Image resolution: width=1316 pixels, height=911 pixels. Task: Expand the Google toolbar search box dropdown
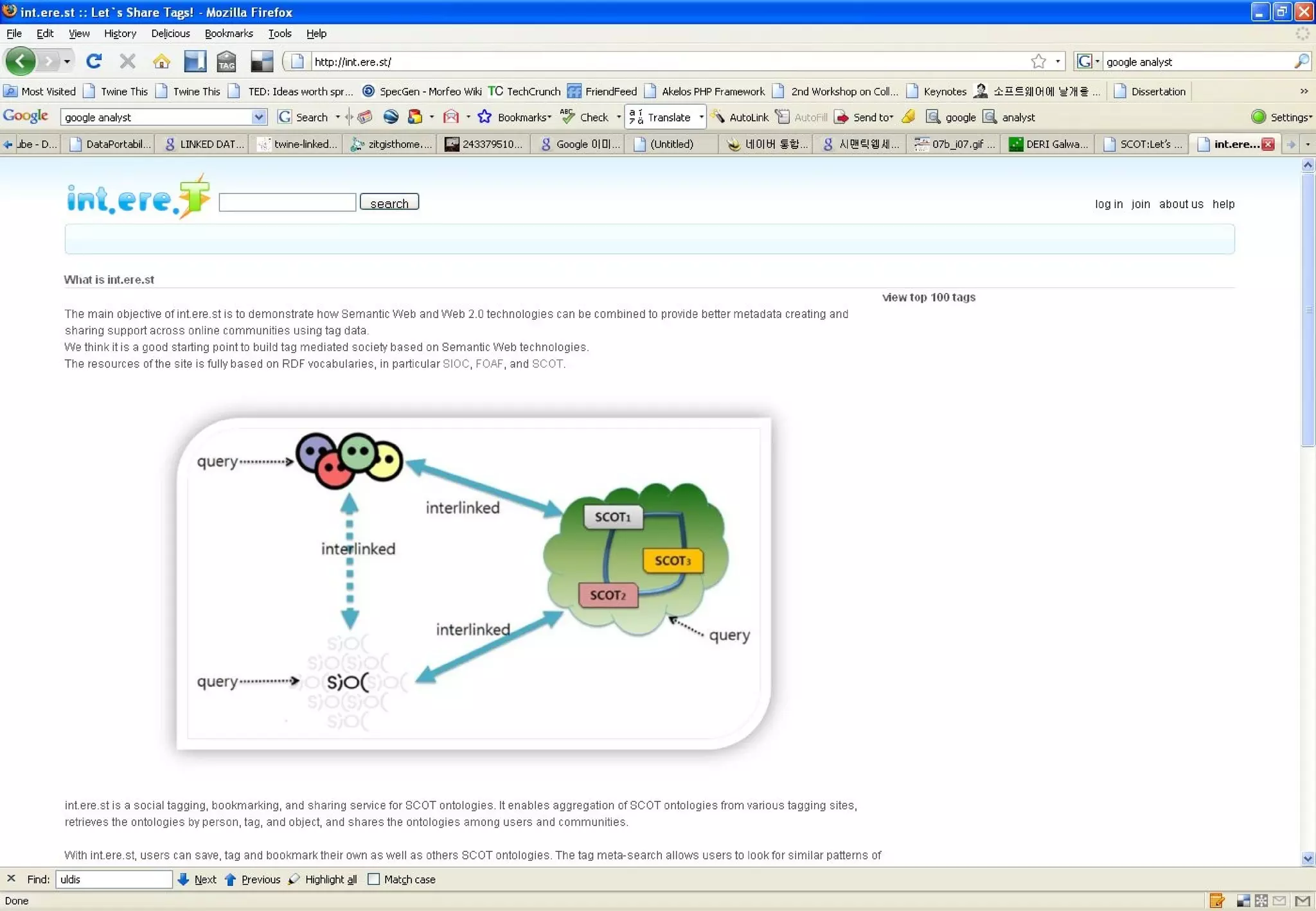(258, 116)
